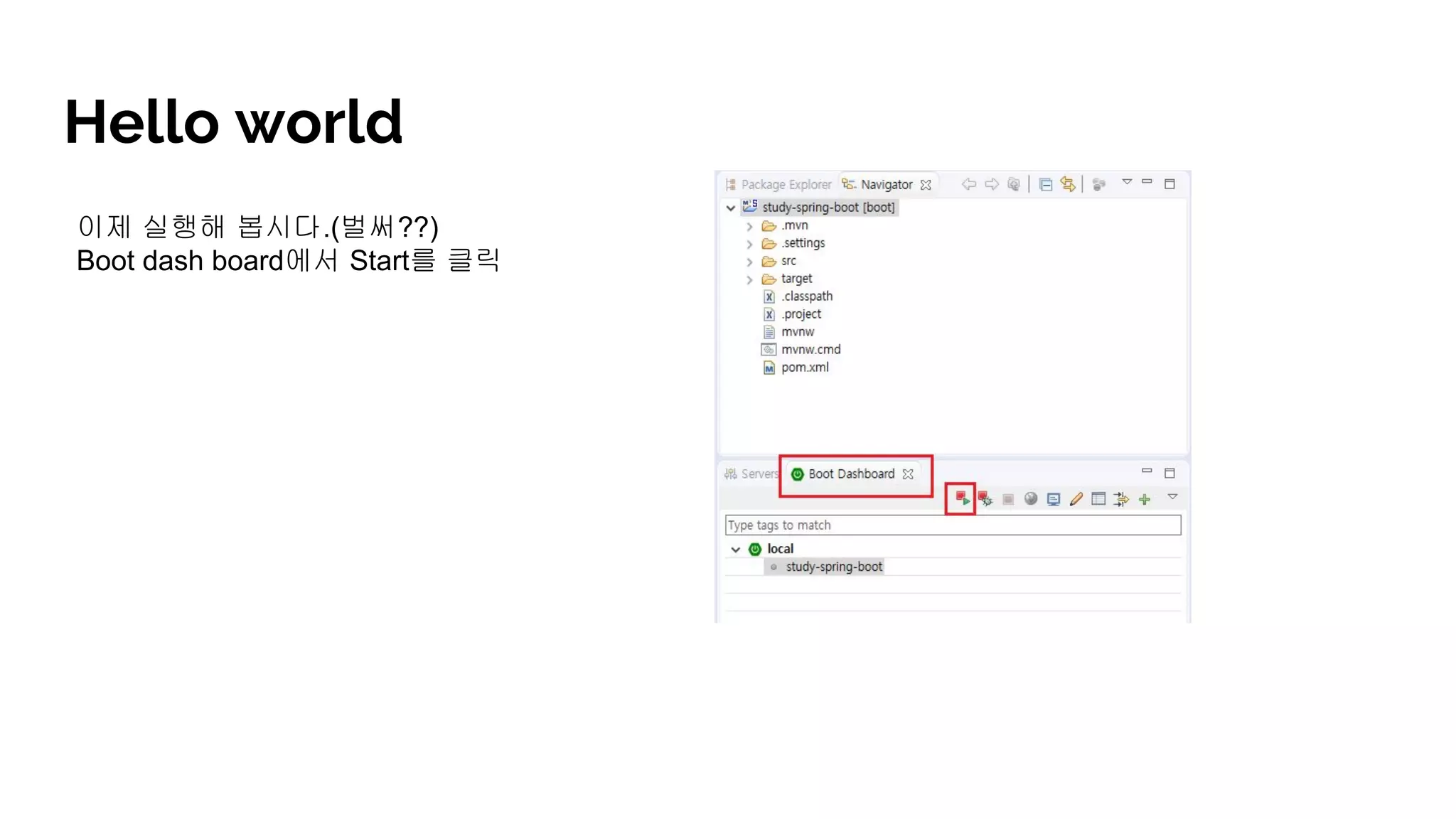Screen dimensions: 1456x819
Task: Expand the .mvn folder
Action: 749,227
